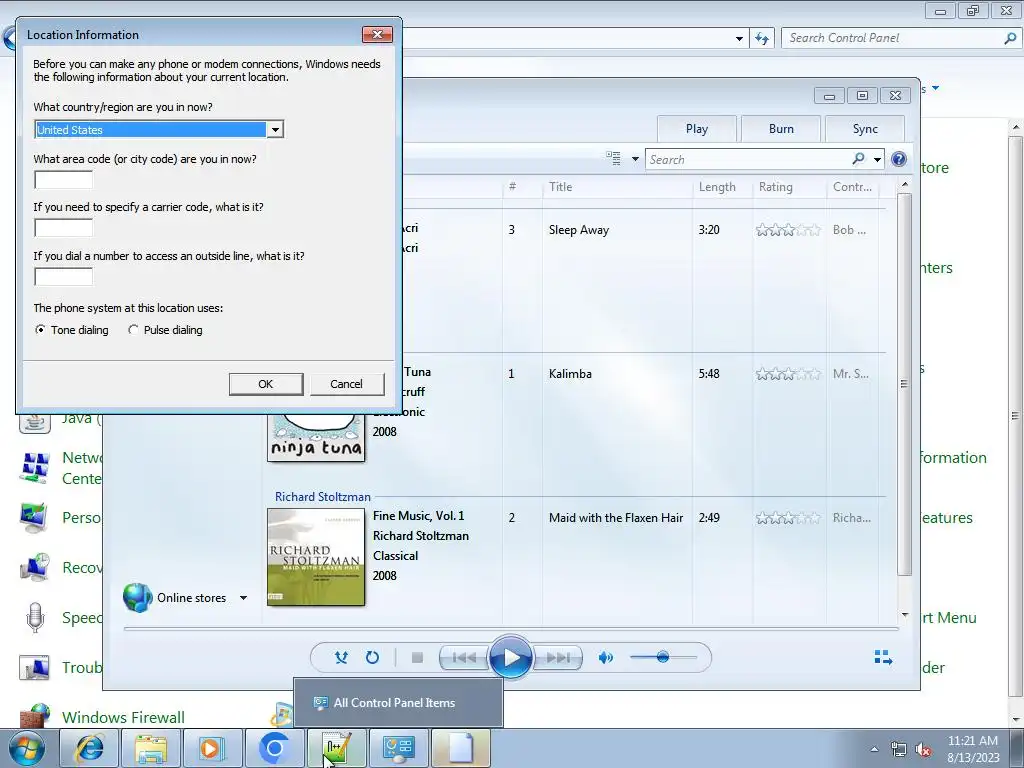
Task: Click the Recovery icon in Control Panel
Action: pyautogui.click(x=35, y=568)
